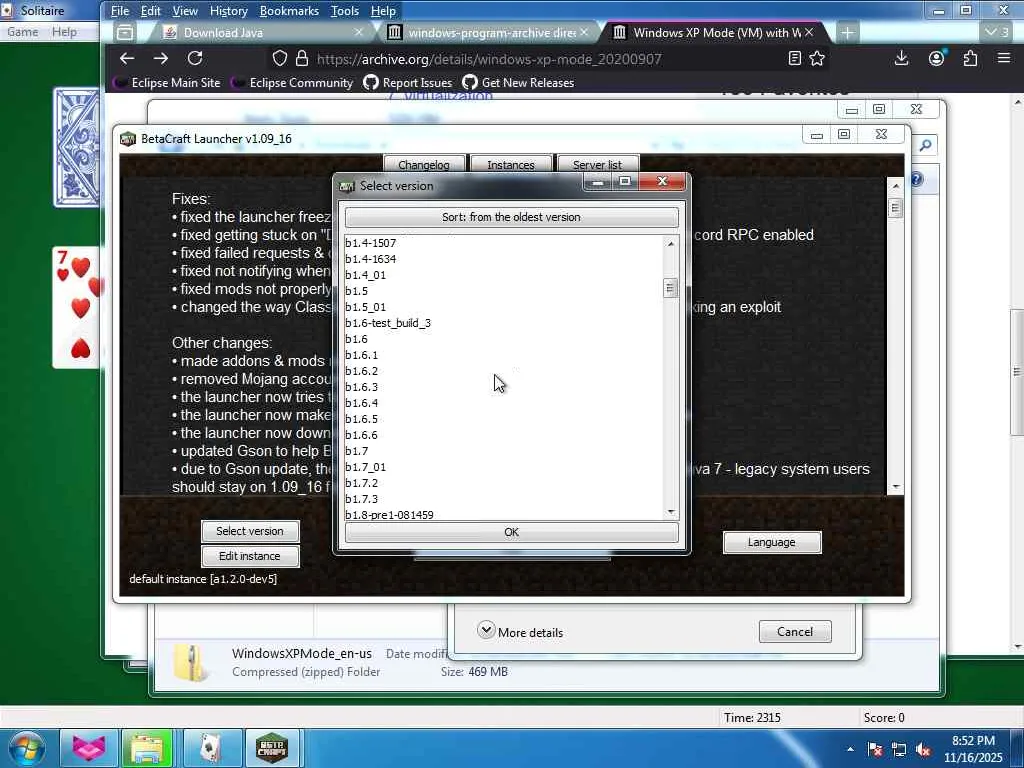Open the pink cat app on the taskbar
This screenshot has width=1024, height=768.
click(x=88, y=748)
